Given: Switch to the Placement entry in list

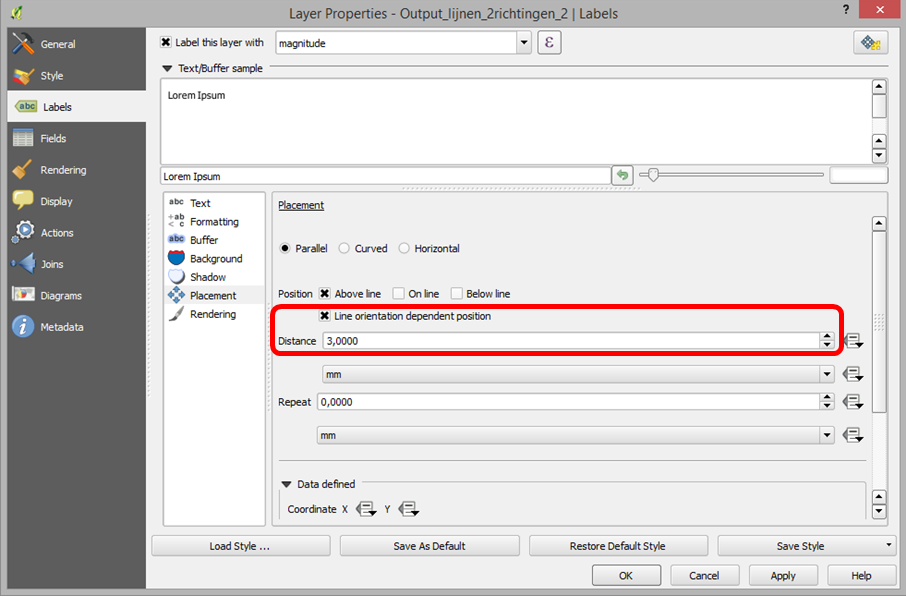Looking at the screenshot, I should 213,295.
